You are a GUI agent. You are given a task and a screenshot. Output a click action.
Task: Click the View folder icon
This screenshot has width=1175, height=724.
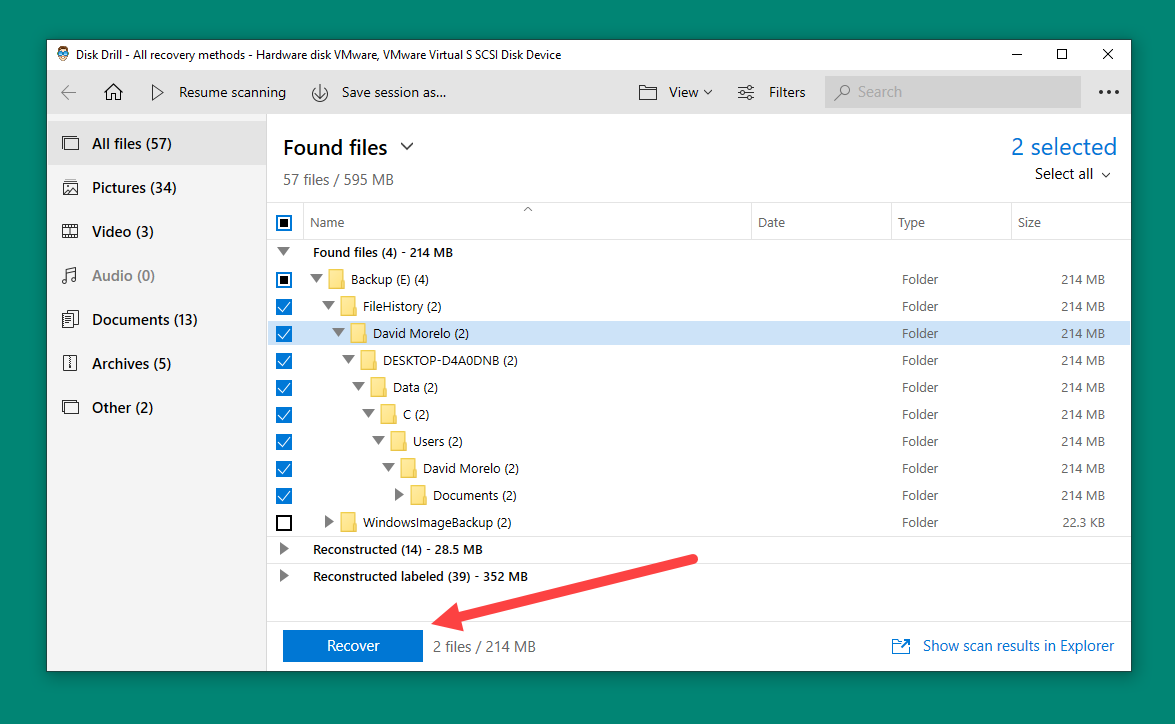pos(648,92)
